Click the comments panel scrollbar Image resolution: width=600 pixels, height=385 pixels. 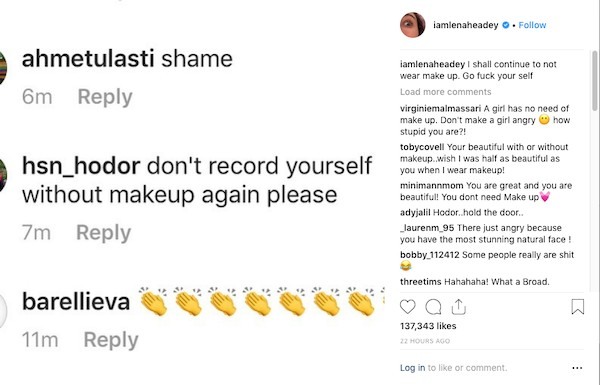pyautogui.click(x=595, y=77)
